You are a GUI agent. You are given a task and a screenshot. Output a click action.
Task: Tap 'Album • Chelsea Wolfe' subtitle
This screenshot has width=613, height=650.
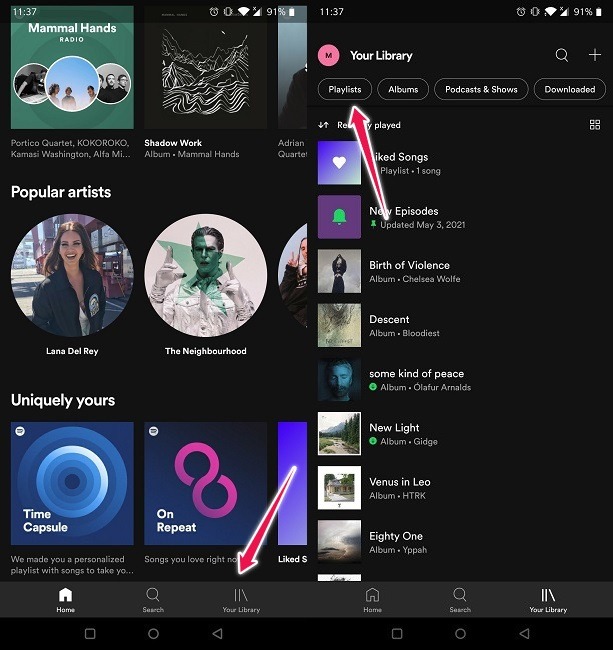pos(414,279)
